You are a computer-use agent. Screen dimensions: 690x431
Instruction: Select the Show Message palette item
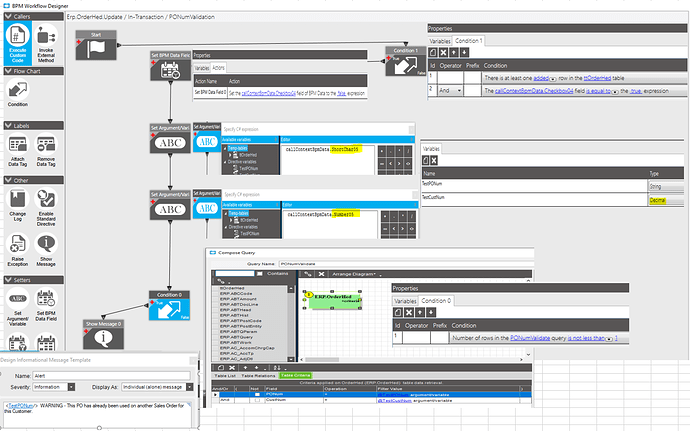point(46,250)
